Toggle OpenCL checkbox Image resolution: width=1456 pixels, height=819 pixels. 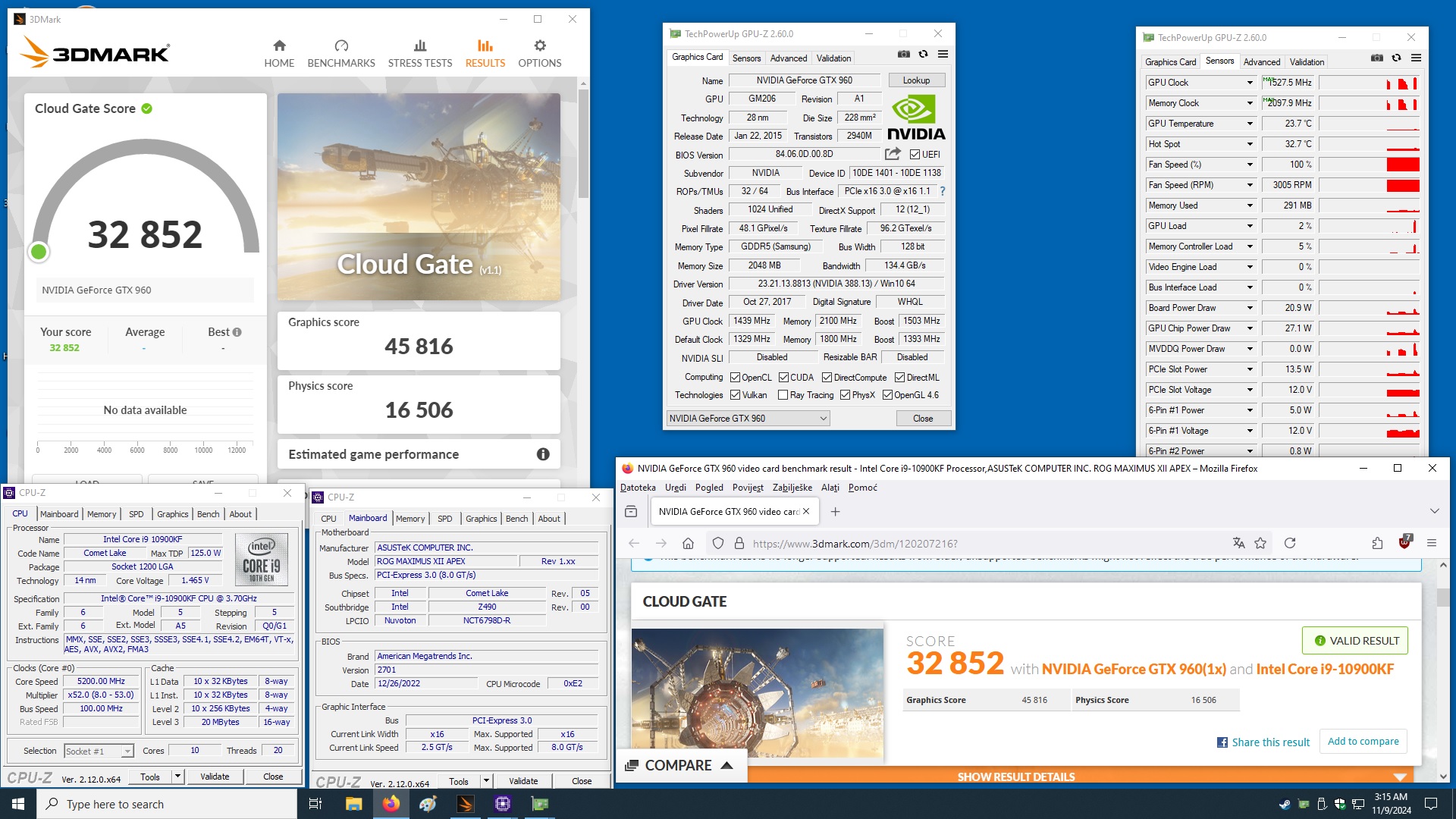click(x=735, y=378)
